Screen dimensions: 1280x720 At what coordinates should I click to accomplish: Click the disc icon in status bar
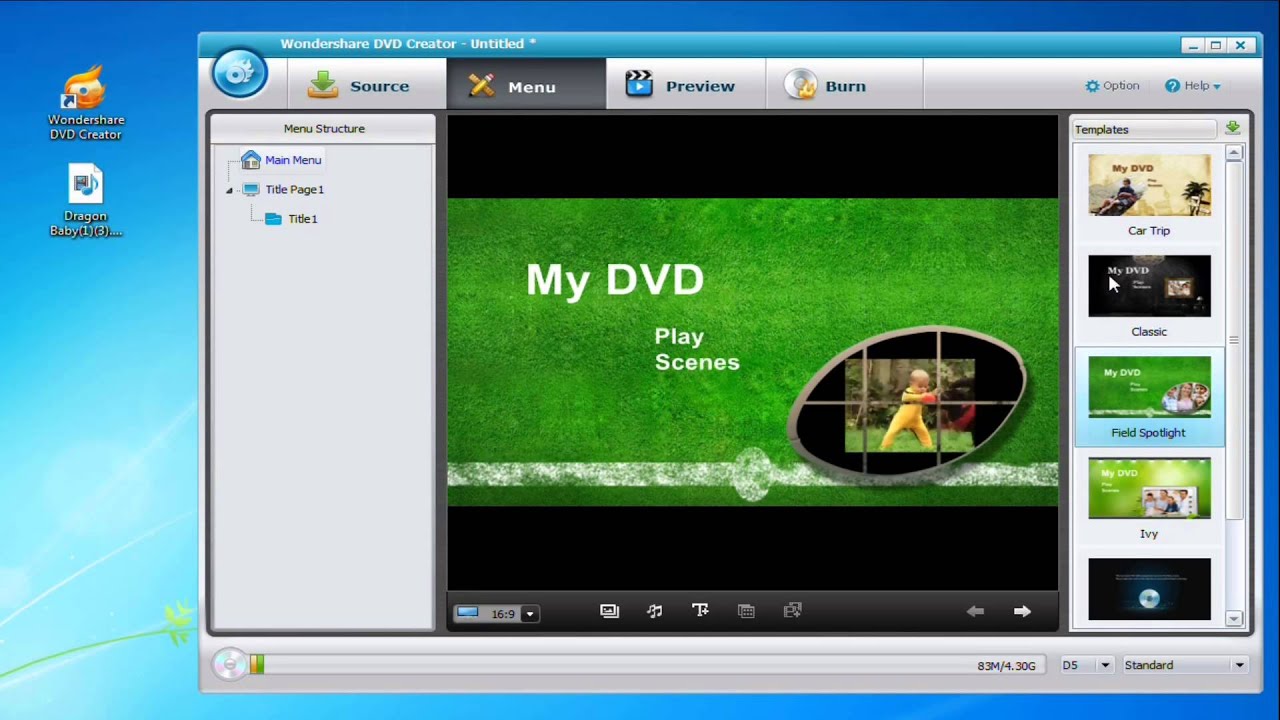229,664
